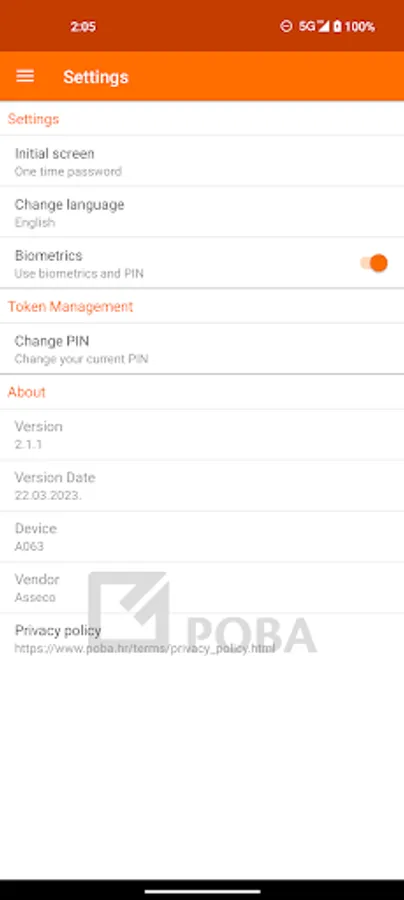Viewport: 404px width, 900px height.
Task: Open the Change language option
Action: pyautogui.click(x=202, y=212)
